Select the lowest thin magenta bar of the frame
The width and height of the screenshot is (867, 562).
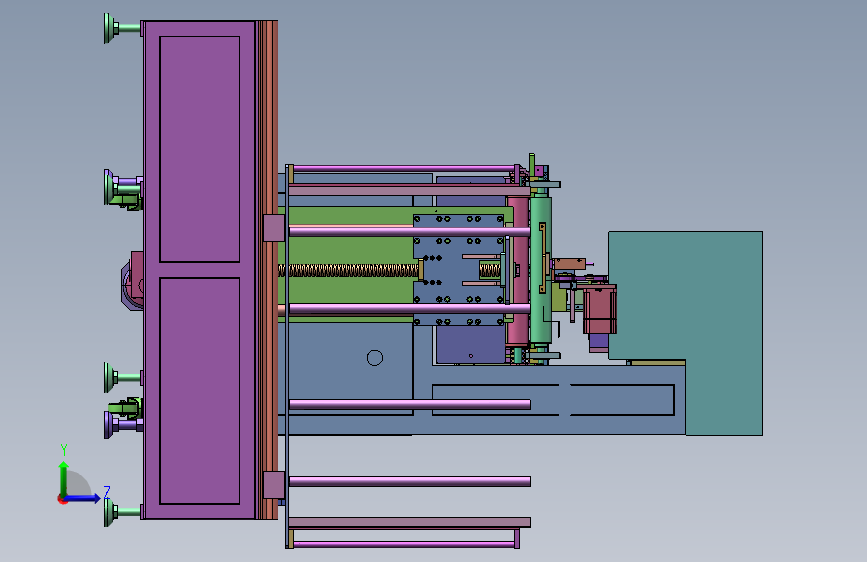point(404,545)
